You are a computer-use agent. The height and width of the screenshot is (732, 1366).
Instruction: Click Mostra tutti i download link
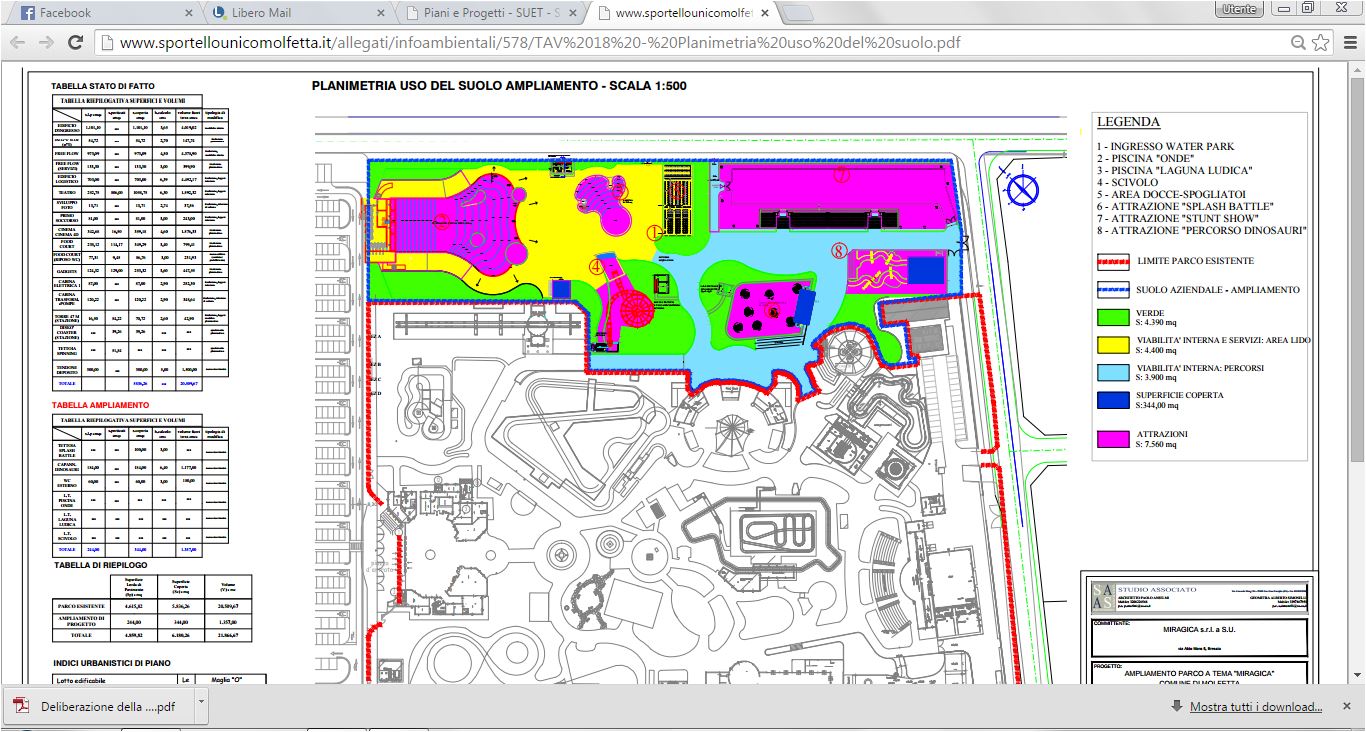point(1256,707)
